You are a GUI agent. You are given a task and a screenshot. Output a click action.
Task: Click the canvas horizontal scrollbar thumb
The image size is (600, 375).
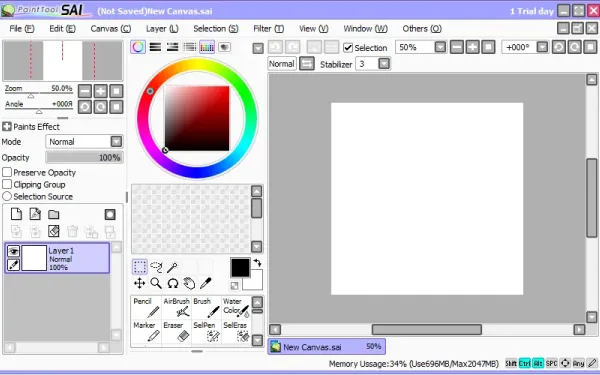(427, 329)
